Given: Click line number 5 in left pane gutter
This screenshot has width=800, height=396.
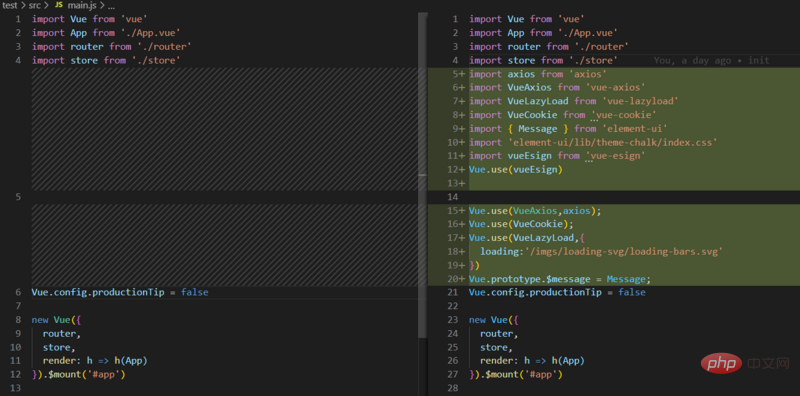Looking at the screenshot, I should (x=18, y=197).
